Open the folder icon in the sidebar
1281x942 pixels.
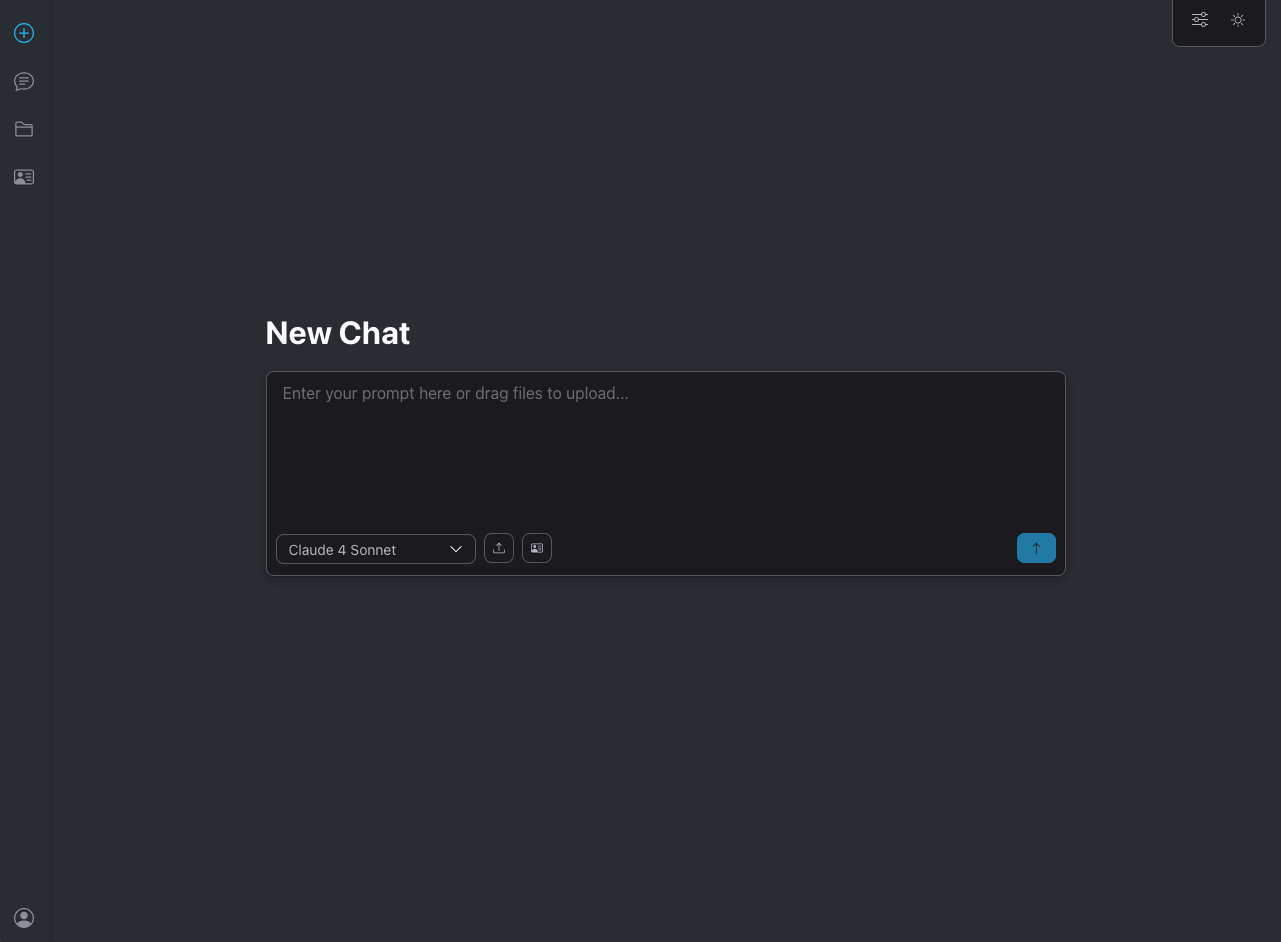24,129
